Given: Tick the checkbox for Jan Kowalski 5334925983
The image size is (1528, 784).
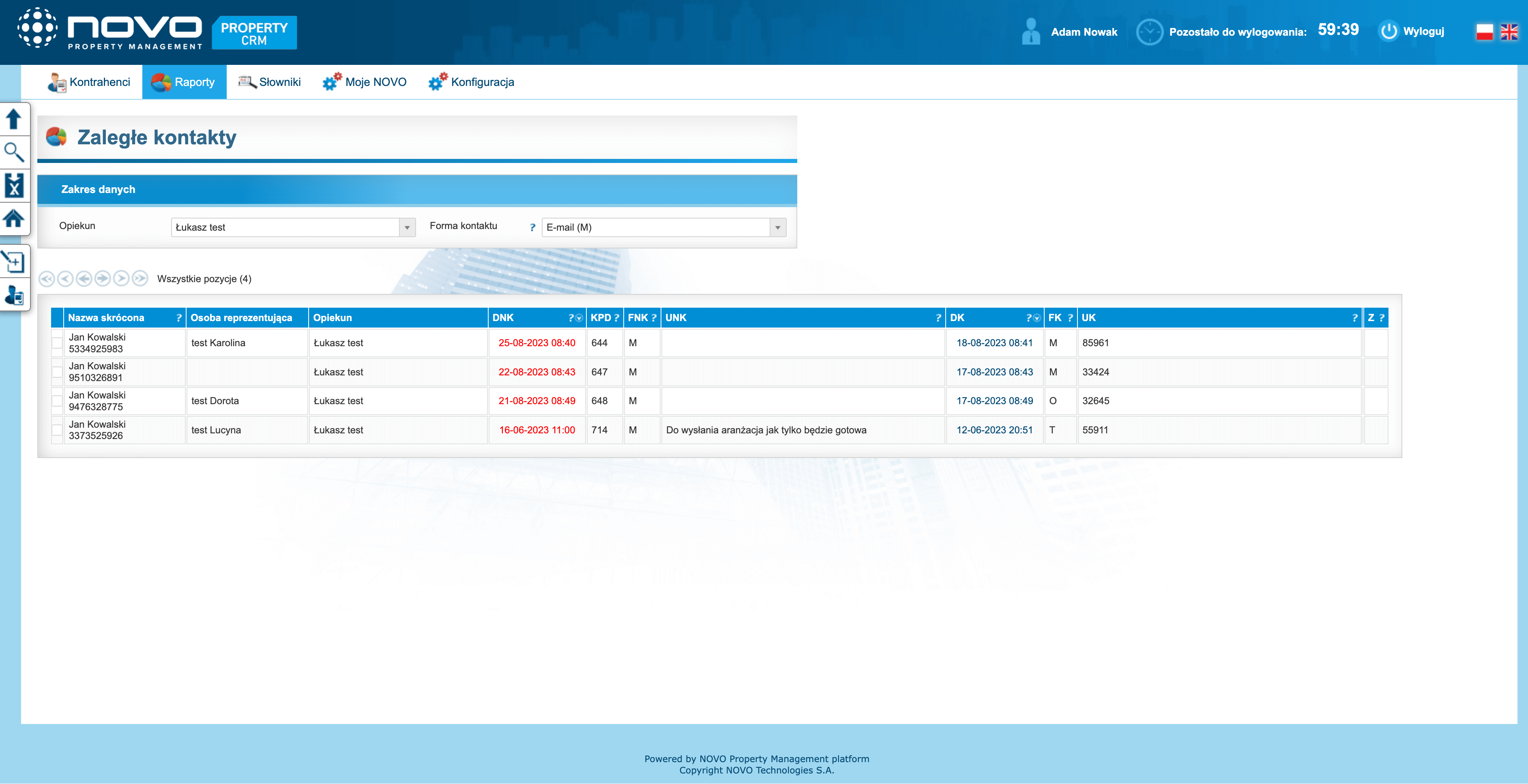Looking at the screenshot, I should click(x=58, y=343).
